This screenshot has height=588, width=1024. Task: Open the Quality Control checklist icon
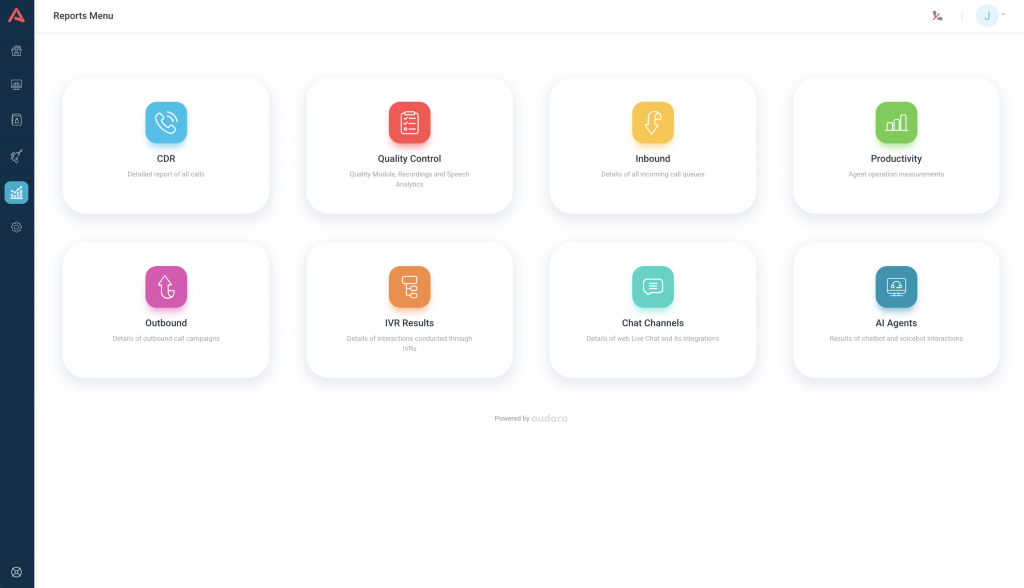[x=409, y=123]
